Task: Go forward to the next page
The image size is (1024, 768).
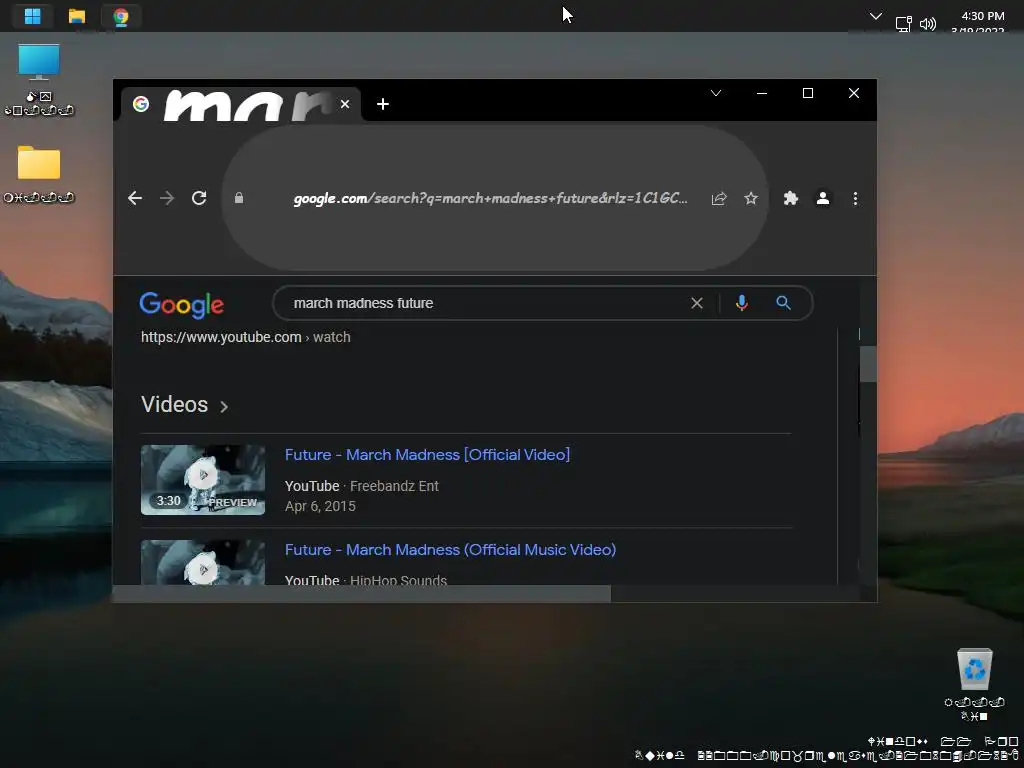Action: click(167, 198)
